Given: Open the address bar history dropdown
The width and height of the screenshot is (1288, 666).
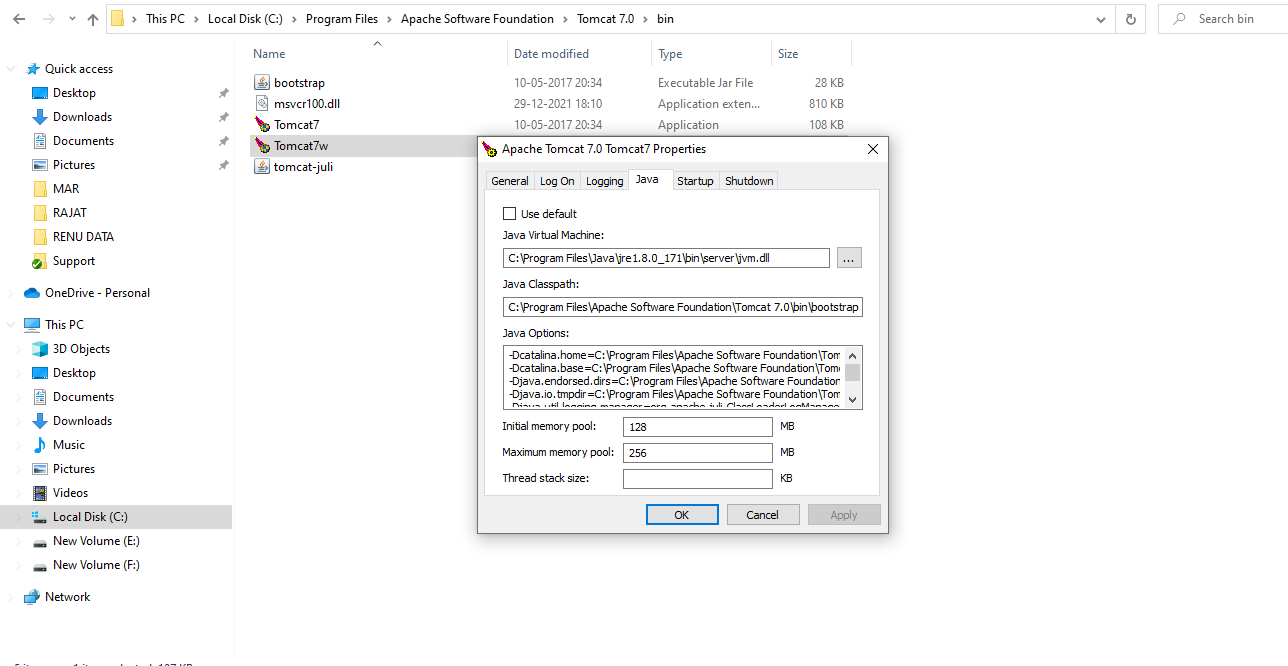Looking at the screenshot, I should tap(1101, 19).
